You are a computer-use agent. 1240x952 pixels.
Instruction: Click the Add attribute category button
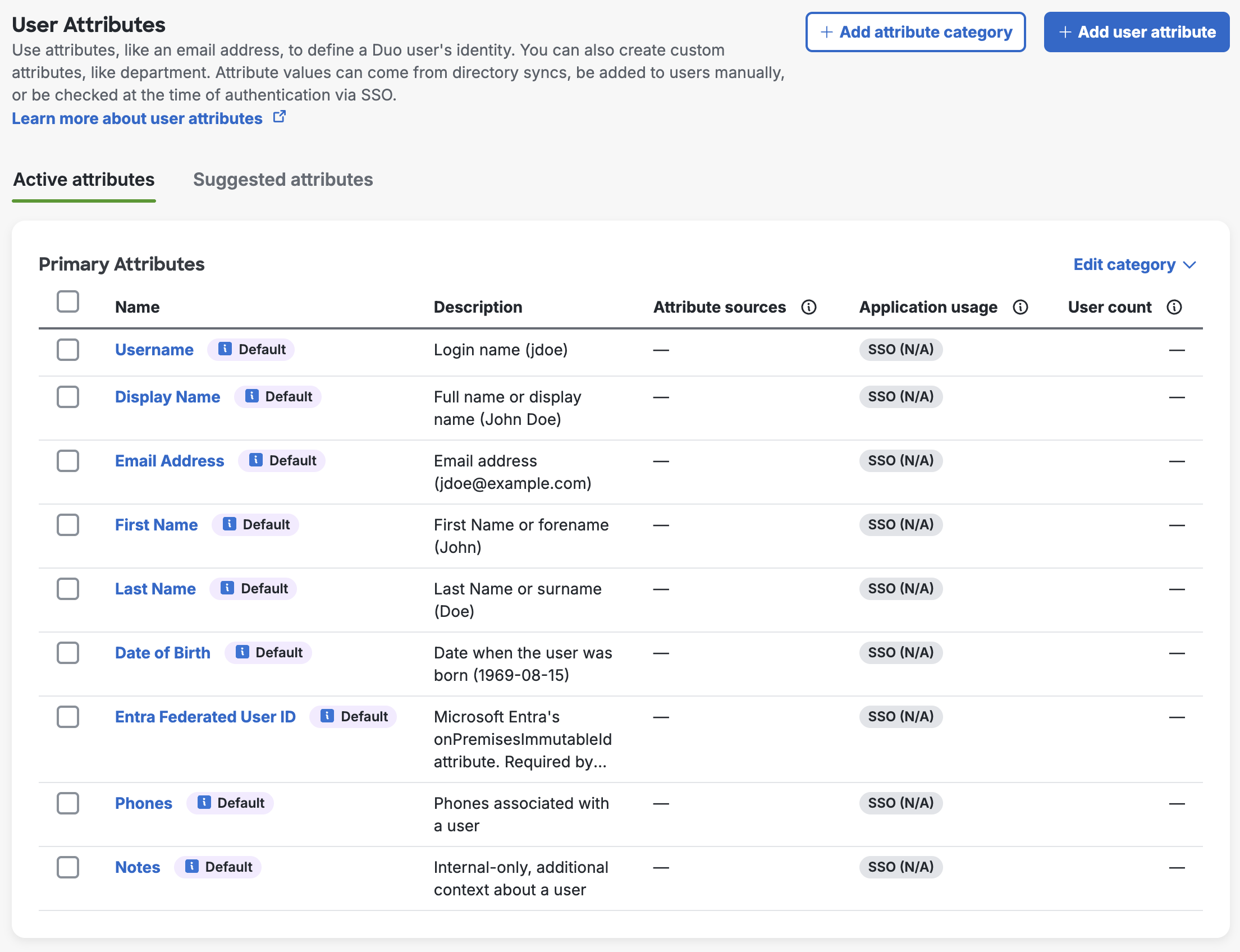click(x=916, y=33)
